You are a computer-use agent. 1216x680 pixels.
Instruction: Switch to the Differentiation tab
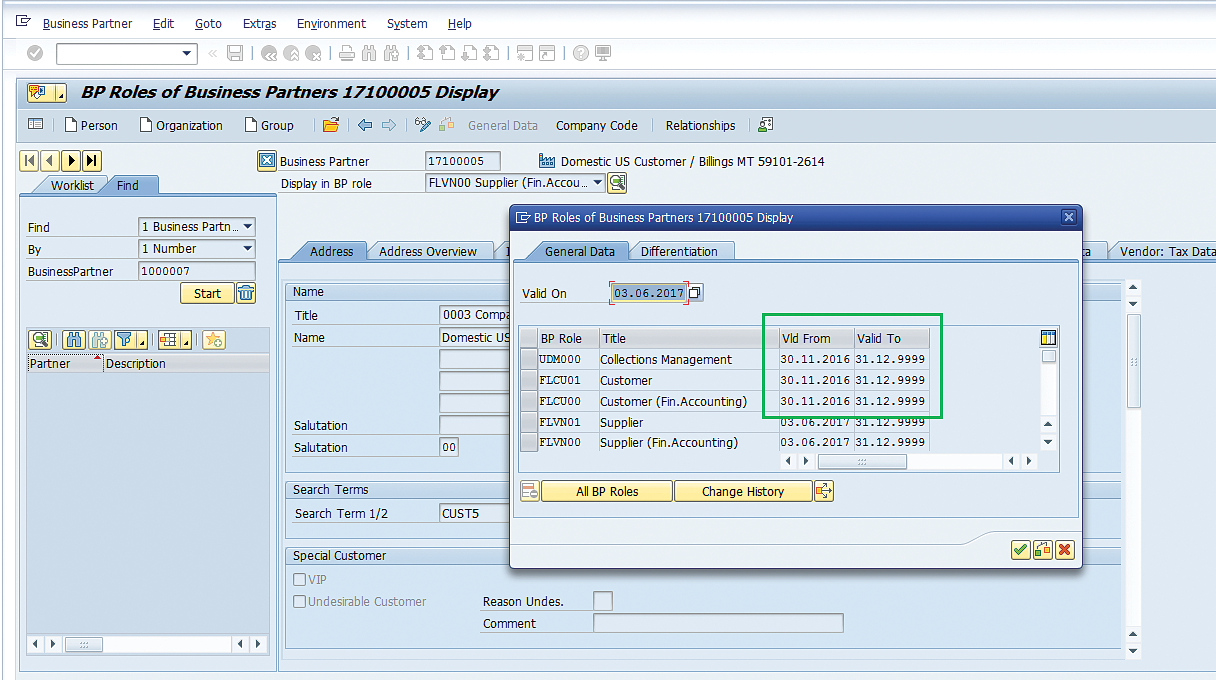point(679,251)
